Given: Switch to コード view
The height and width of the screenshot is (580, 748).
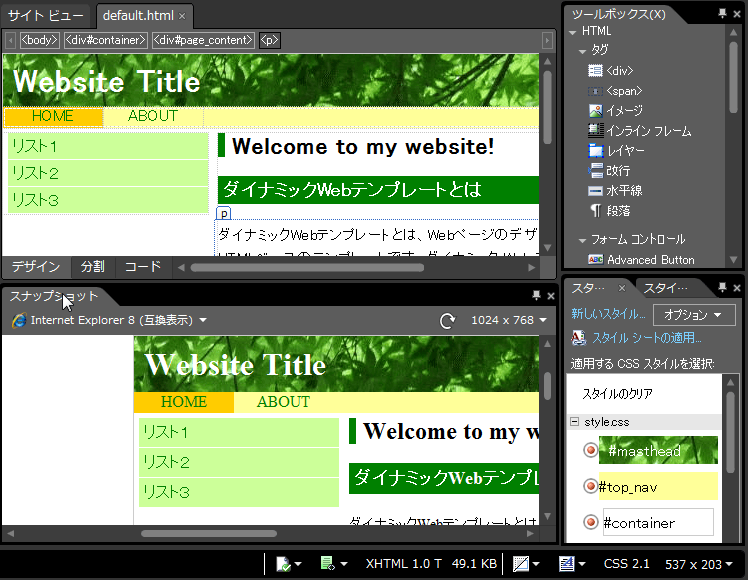Looking at the screenshot, I should click(143, 267).
